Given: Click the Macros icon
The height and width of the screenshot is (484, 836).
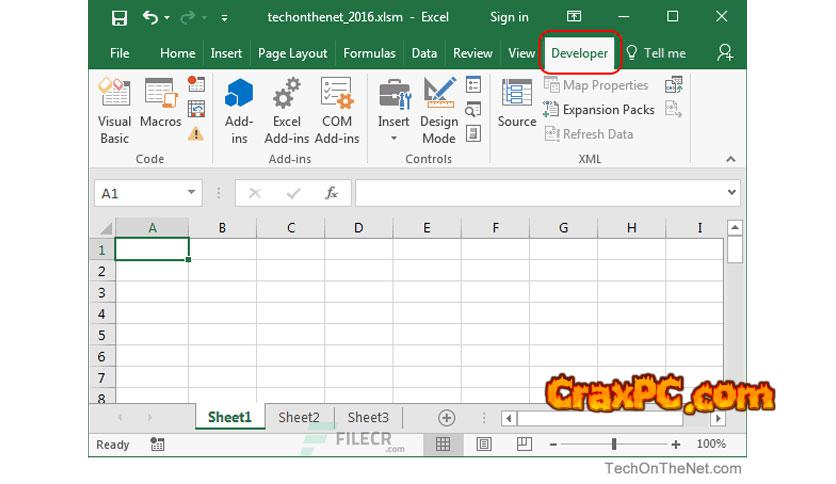Looking at the screenshot, I should [160, 107].
